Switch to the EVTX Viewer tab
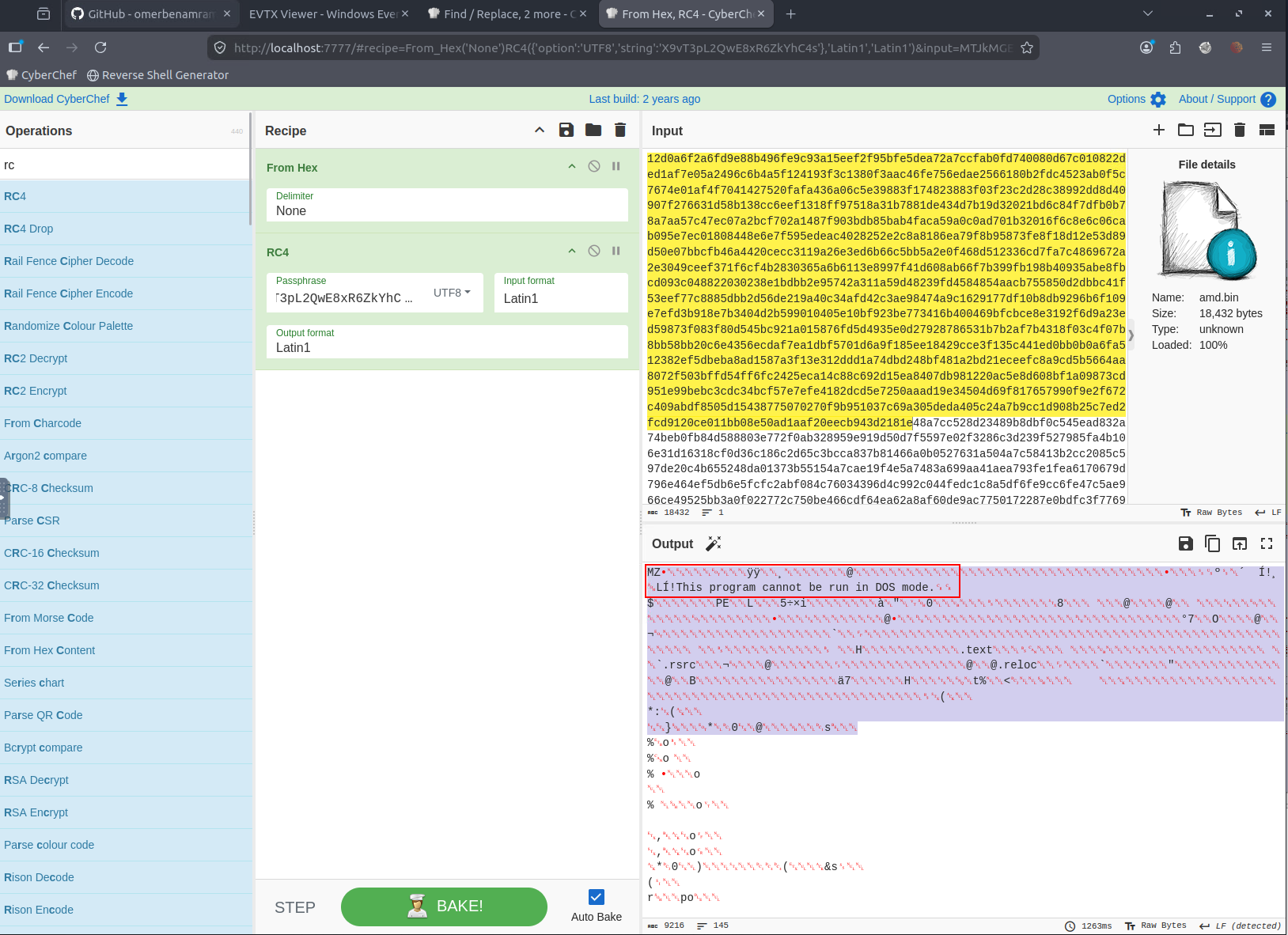Viewport: 1288px width, 935px height. (328, 13)
